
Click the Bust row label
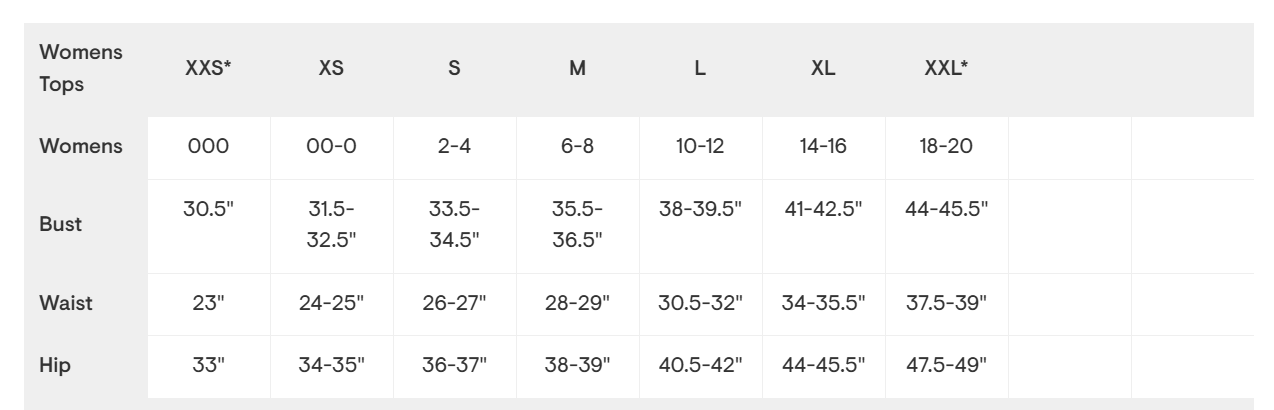coord(60,224)
